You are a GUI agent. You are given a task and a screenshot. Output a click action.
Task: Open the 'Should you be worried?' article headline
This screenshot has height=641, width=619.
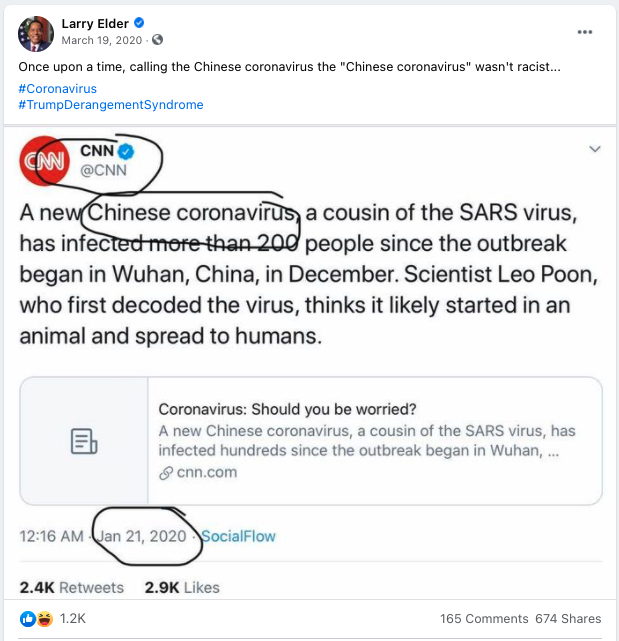pyautogui.click(x=288, y=409)
